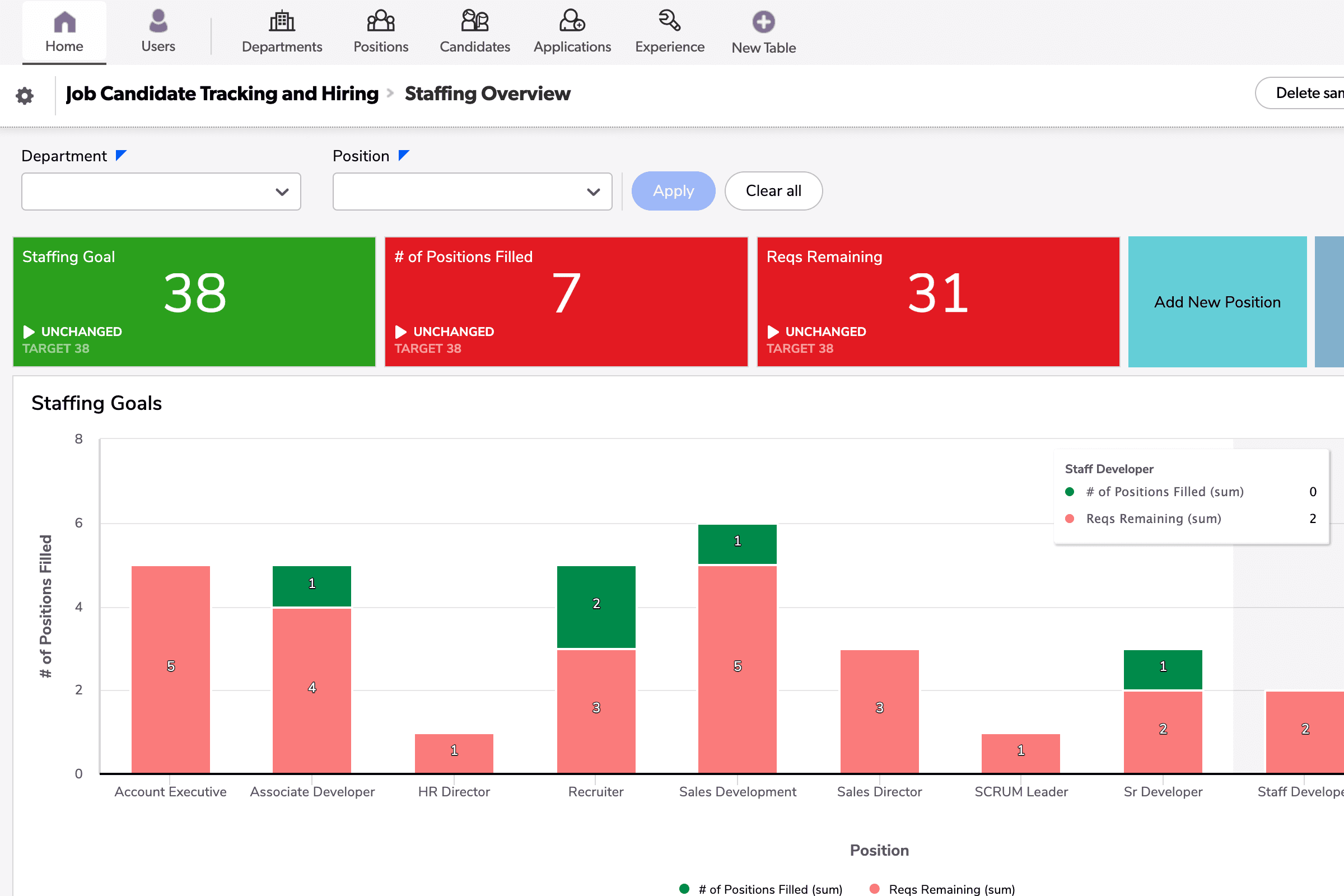Open the Experience table
This screenshot has width=1344, height=896.
tap(669, 31)
